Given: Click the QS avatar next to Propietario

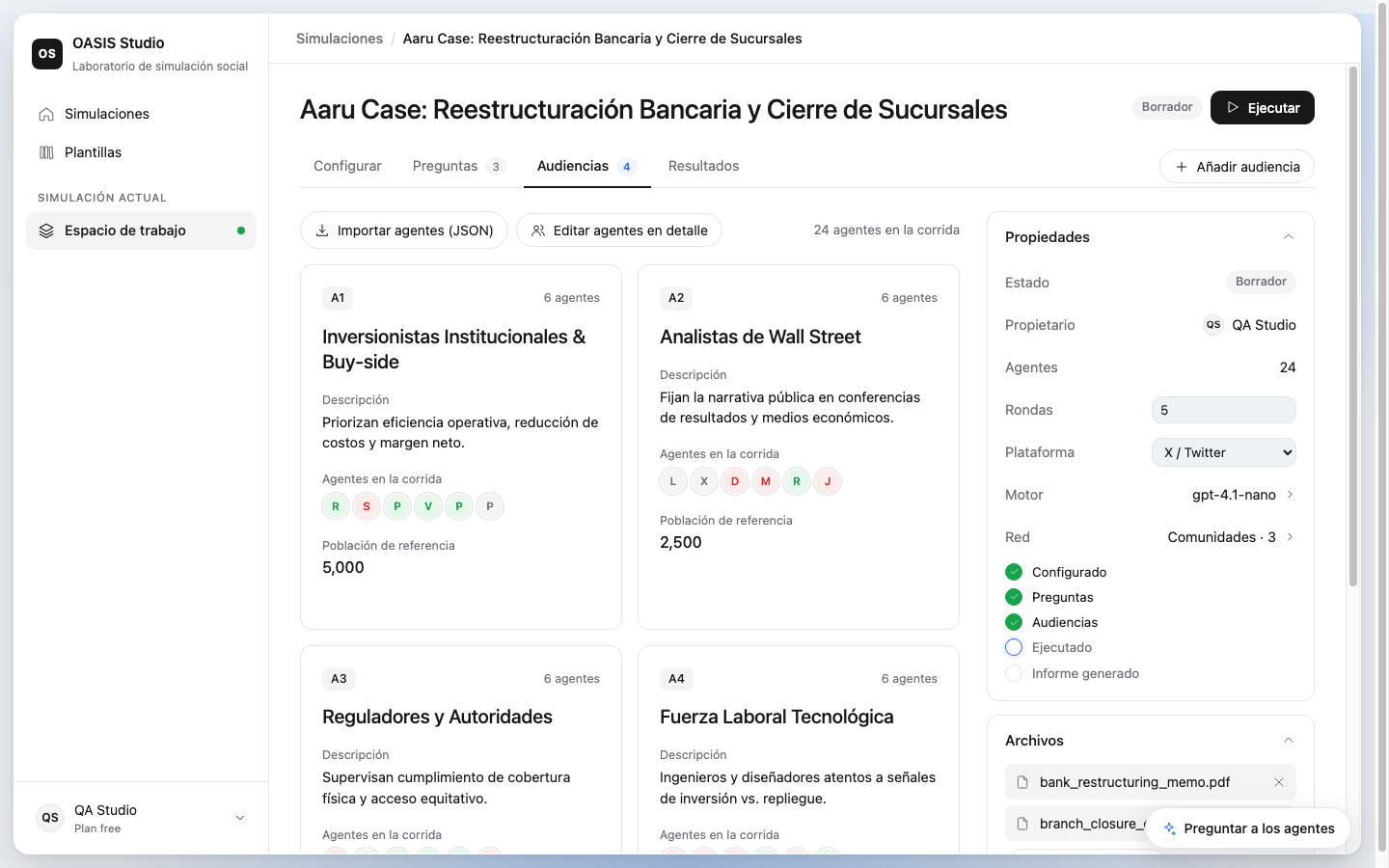Looking at the screenshot, I should (x=1213, y=325).
